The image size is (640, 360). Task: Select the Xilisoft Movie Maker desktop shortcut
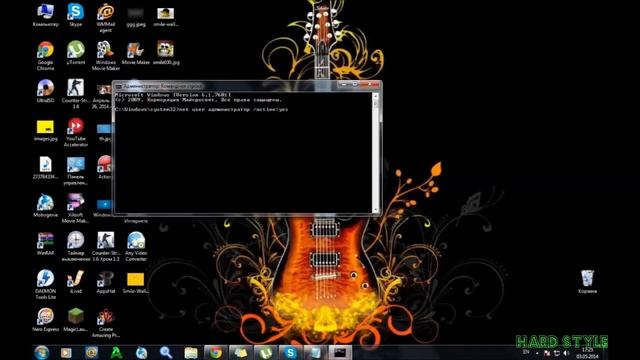pos(76,209)
